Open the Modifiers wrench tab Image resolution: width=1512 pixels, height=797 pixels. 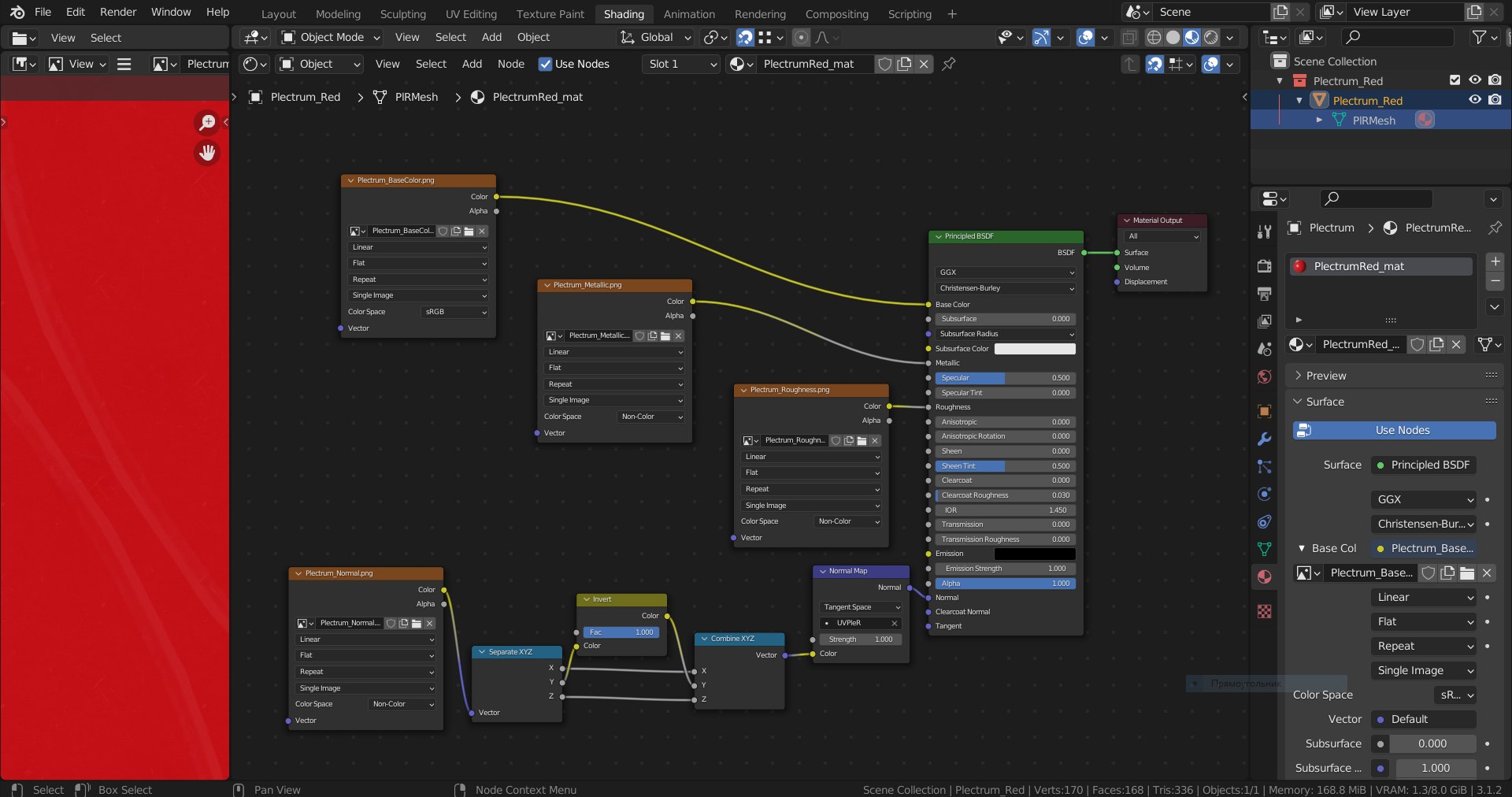1264,439
